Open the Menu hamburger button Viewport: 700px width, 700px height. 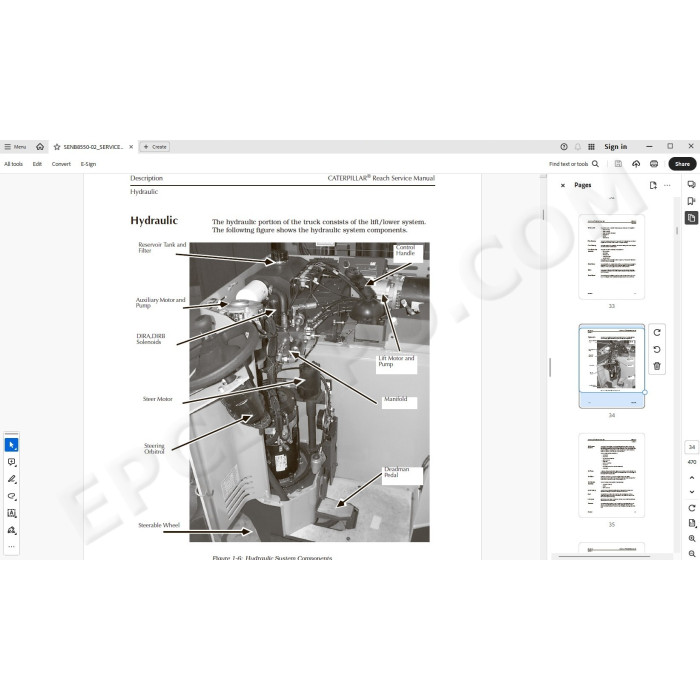15,146
